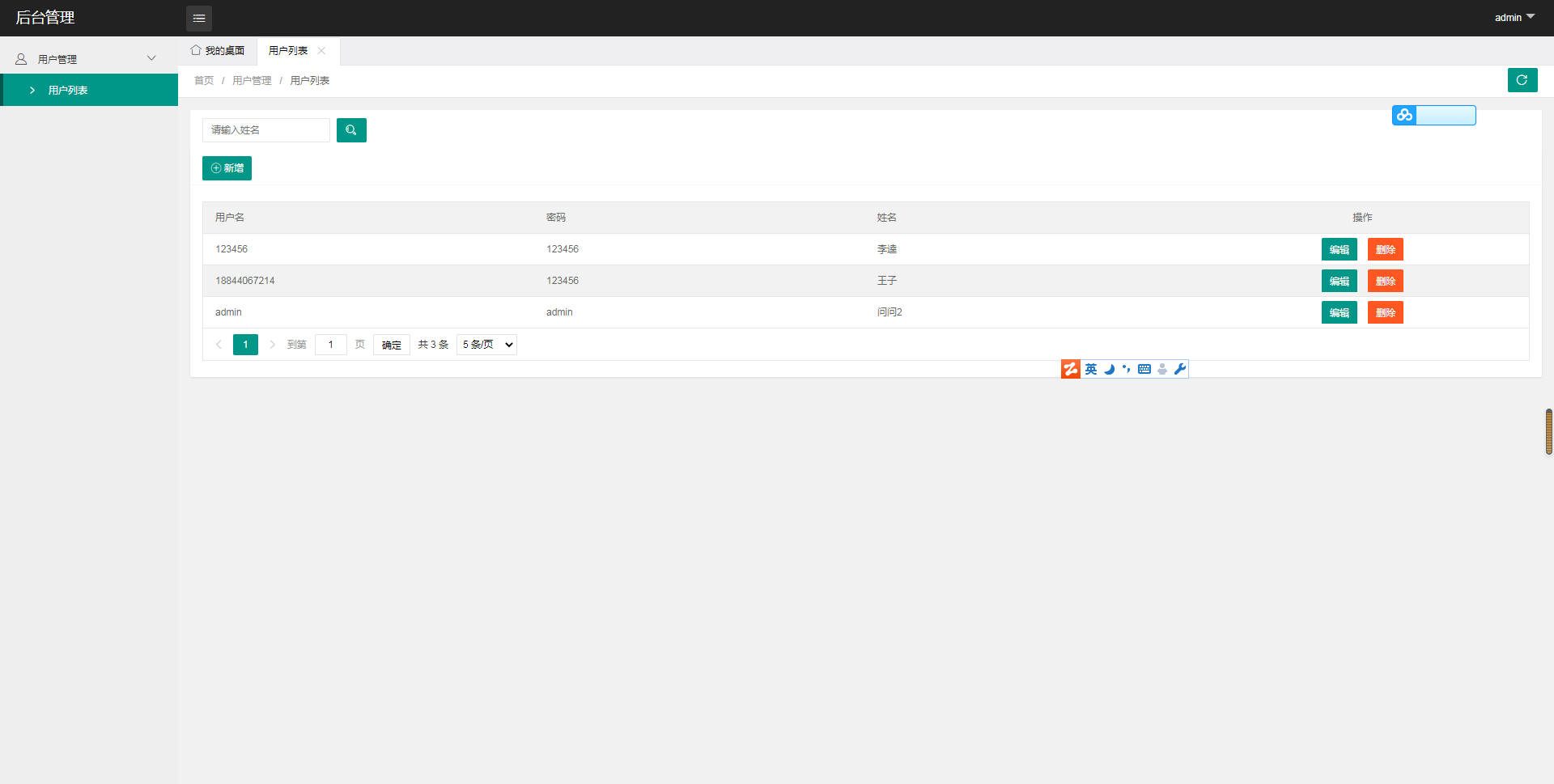The height and width of the screenshot is (784, 1554).
Task: Click the 姓名 column header
Action: pyautogui.click(x=887, y=218)
